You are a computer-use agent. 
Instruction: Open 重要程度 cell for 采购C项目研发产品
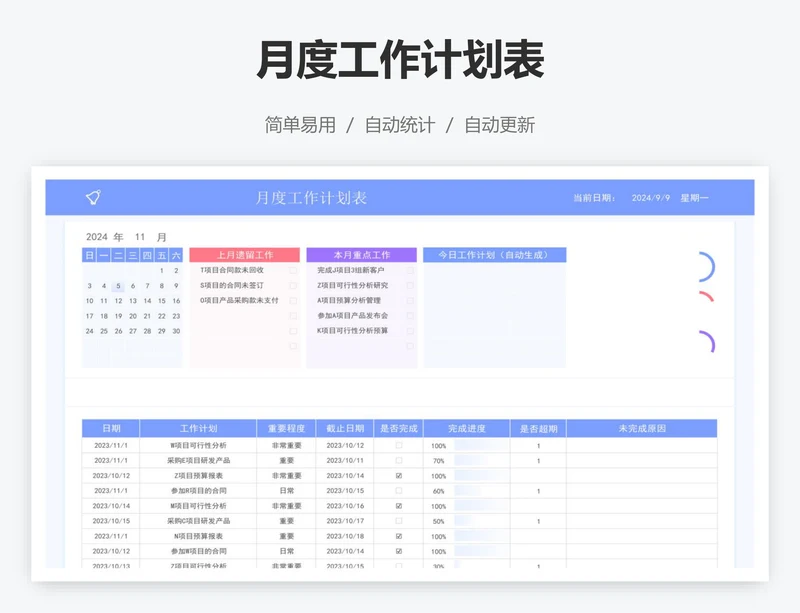(286, 521)
